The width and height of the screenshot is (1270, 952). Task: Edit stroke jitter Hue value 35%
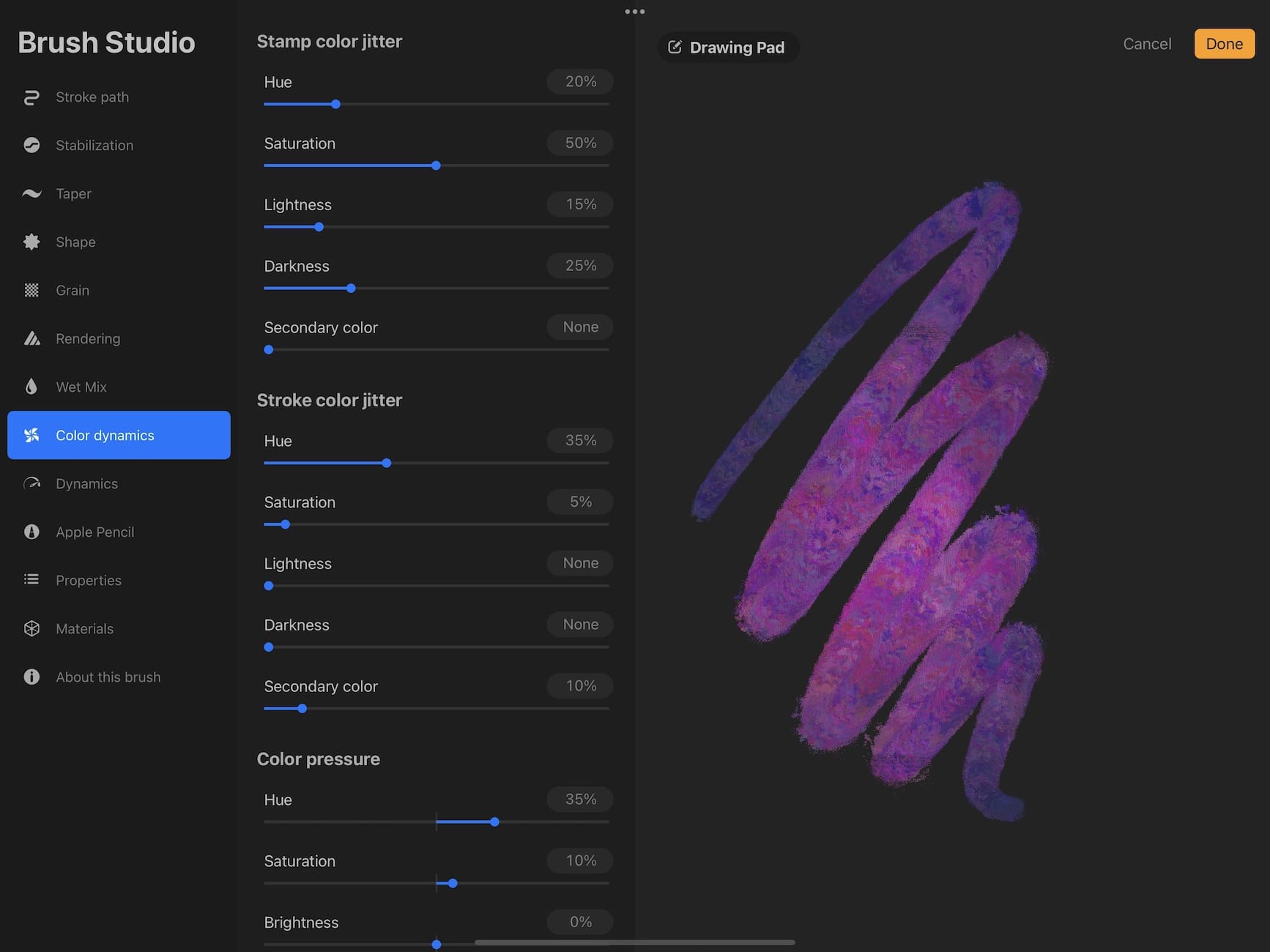pyautogui.click(x=580, y=441)
